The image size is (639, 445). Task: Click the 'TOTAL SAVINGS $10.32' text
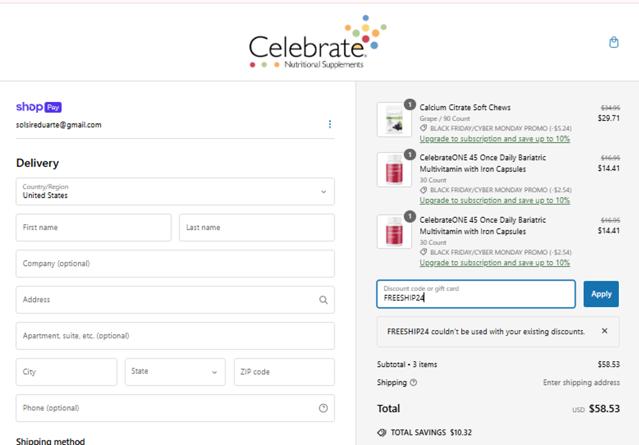pos(431,432)
